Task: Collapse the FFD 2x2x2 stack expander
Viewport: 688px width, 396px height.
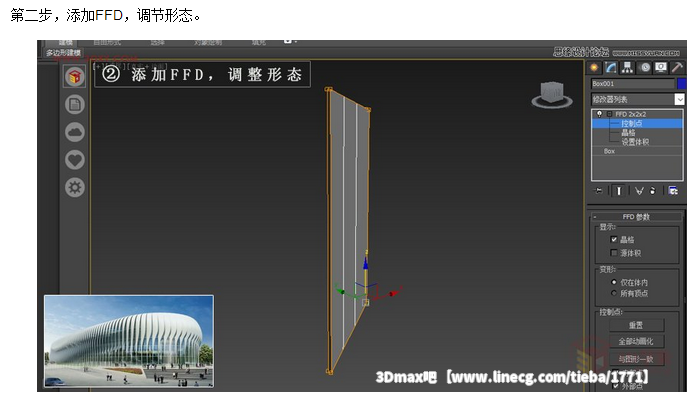Action: 609,114
